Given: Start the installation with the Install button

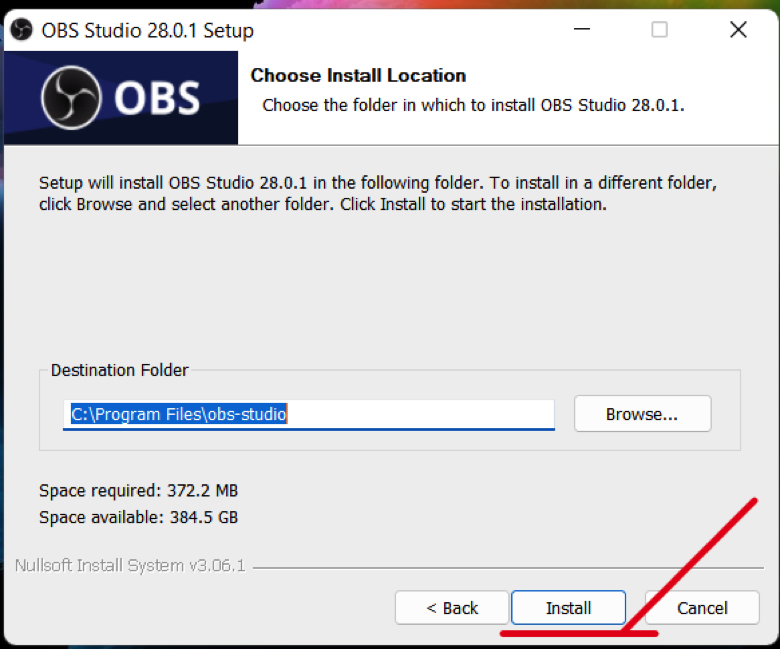Looking at the screenshot, I should (x=568, y=608).
